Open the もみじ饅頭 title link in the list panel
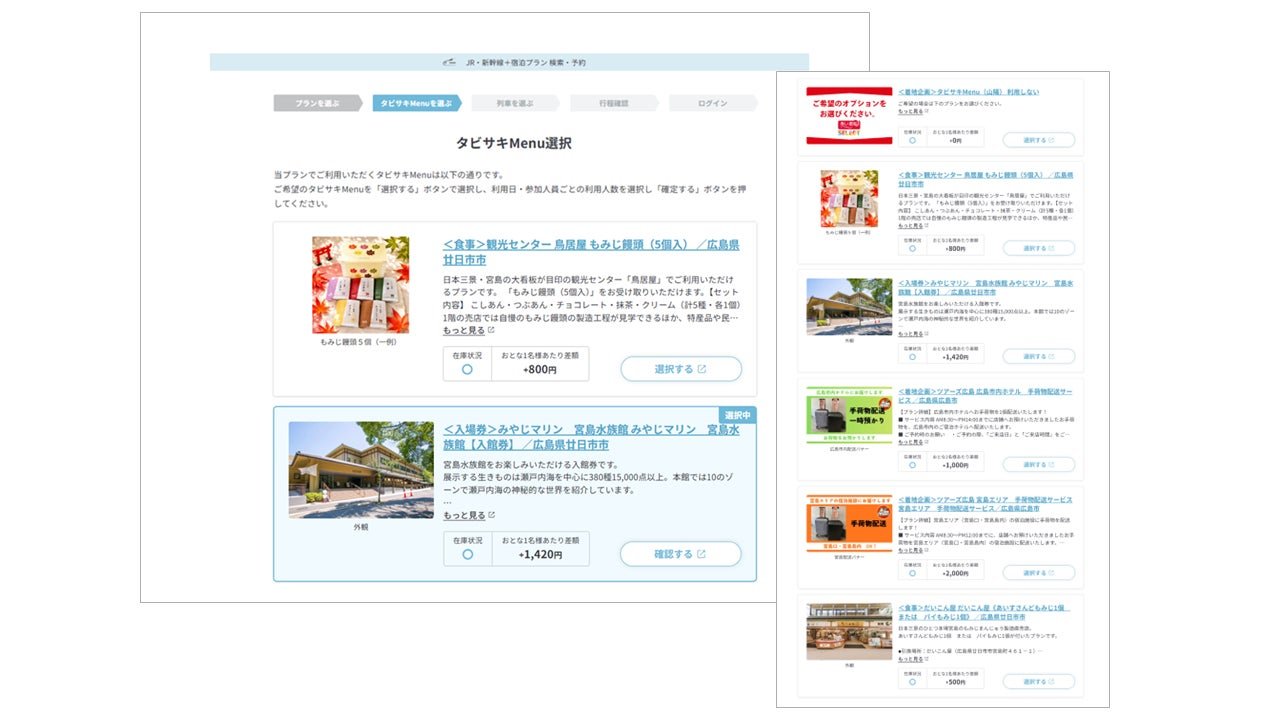 tap(986, 179)
